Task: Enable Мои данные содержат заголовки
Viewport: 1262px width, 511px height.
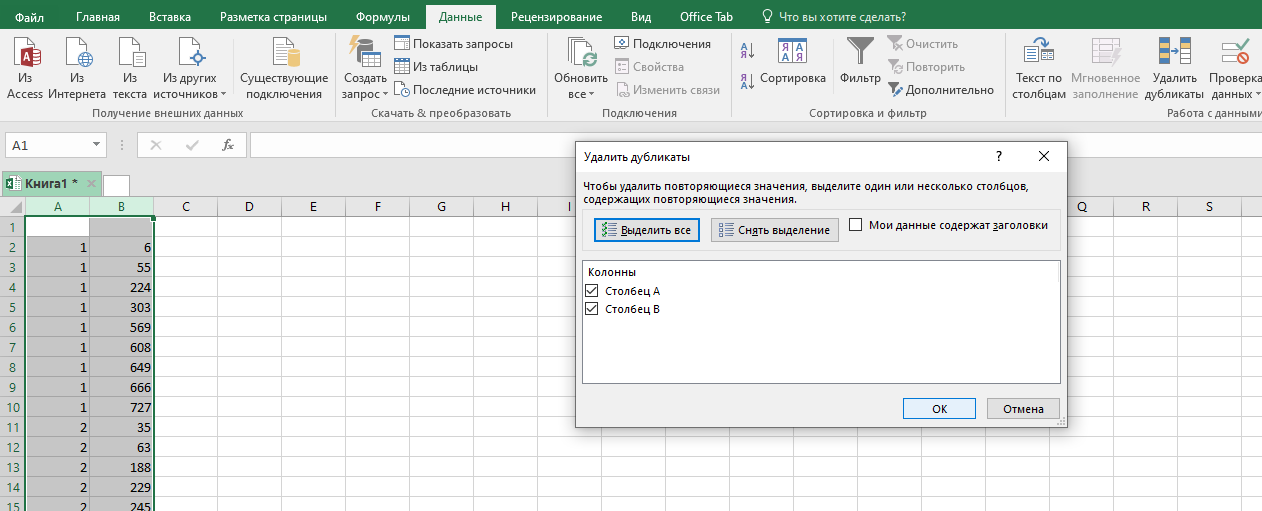Action: click(856, 225)
